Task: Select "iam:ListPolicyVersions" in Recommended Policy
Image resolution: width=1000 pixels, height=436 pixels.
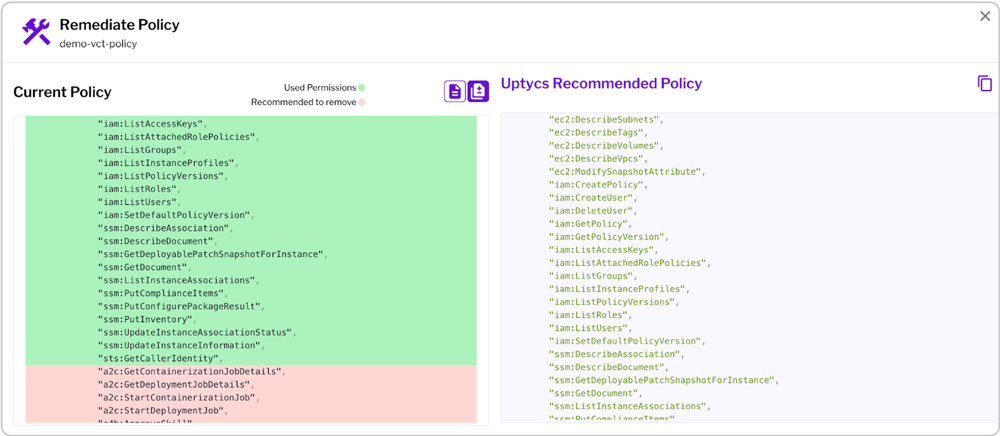Action: click(614, 302)
